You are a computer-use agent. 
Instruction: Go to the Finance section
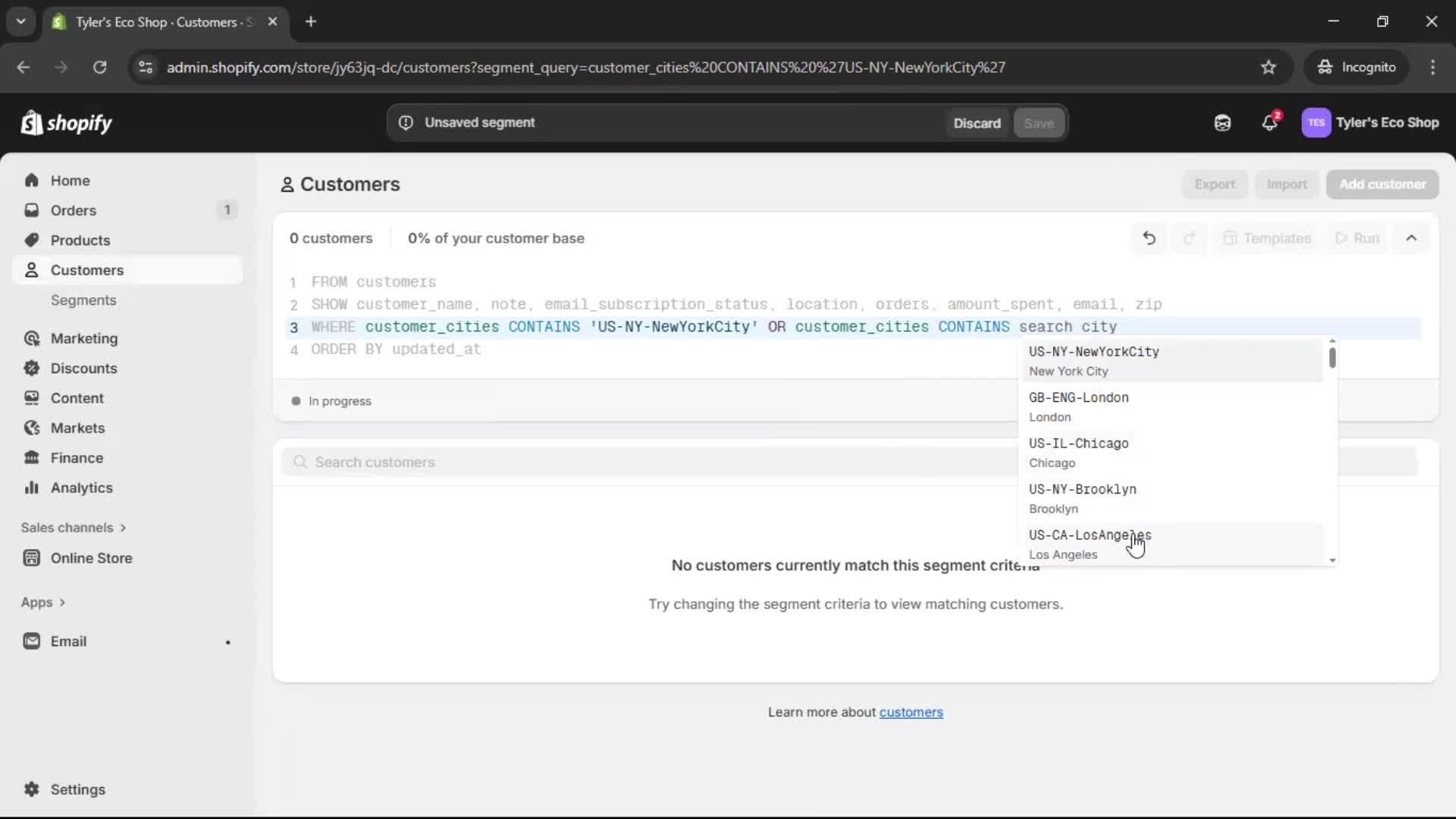(77, 457)
